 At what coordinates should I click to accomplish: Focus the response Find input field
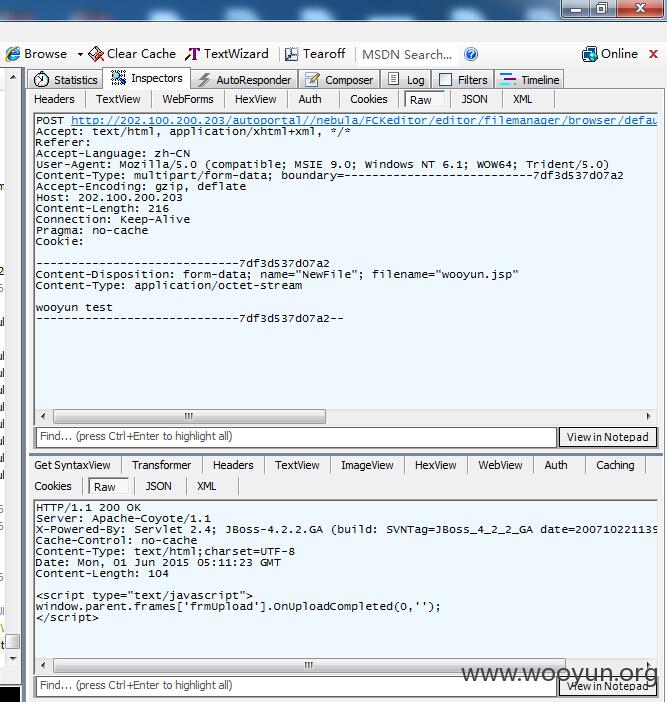[x=296, y=685]
